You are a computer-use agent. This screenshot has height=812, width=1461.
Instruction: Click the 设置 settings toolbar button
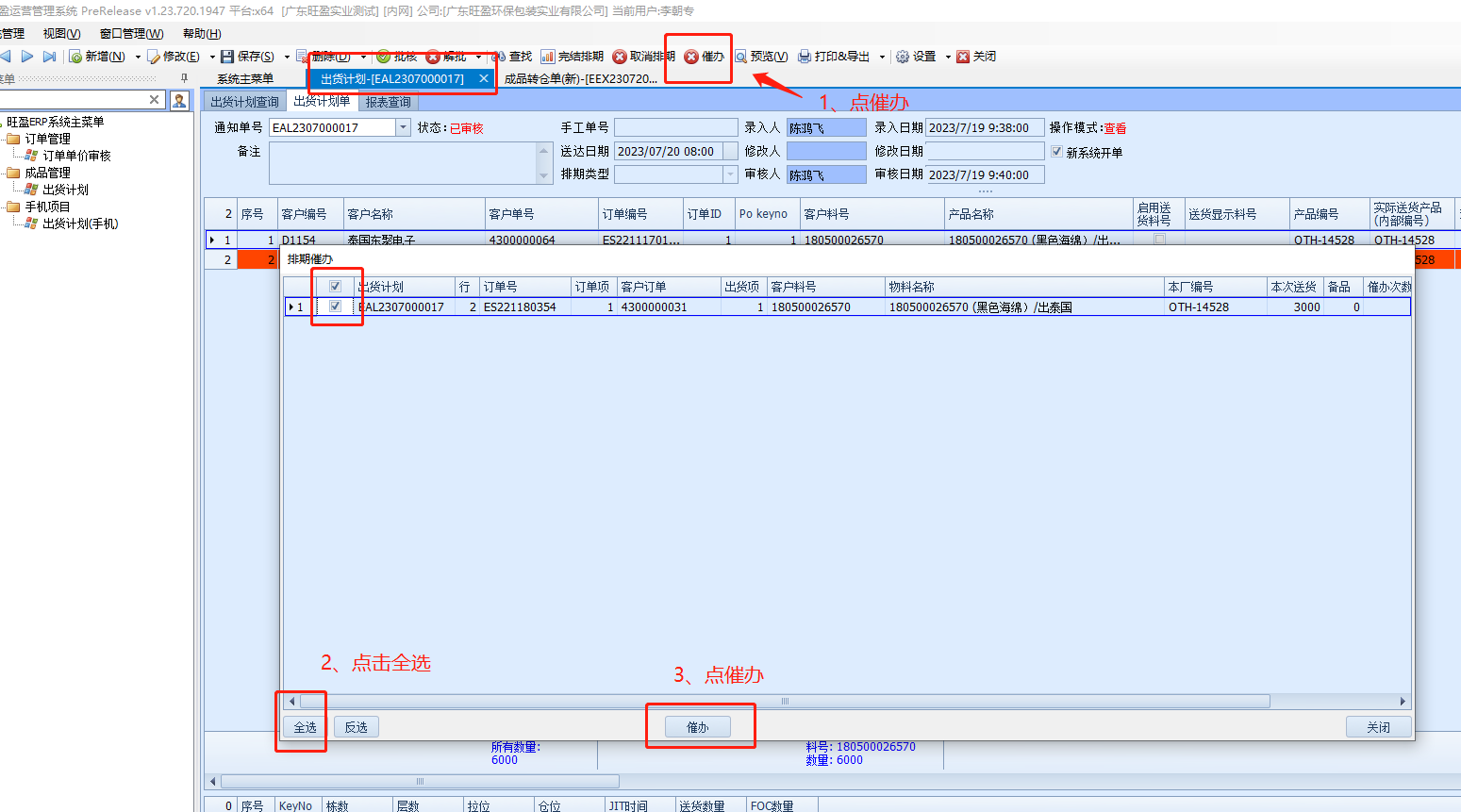point(916,57)
